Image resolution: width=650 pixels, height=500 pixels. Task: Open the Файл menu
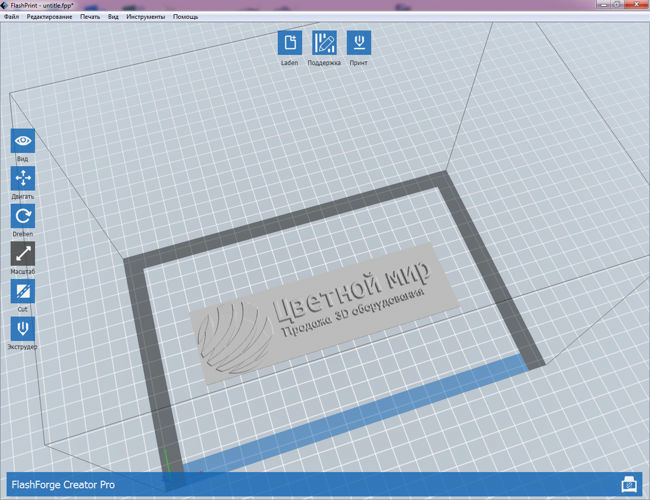[12, 17]
